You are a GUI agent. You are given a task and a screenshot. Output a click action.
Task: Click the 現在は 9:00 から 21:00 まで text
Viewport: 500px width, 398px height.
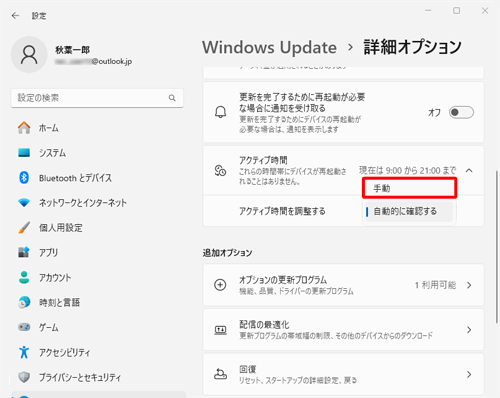pyautogui.click(x=407, y=170)
